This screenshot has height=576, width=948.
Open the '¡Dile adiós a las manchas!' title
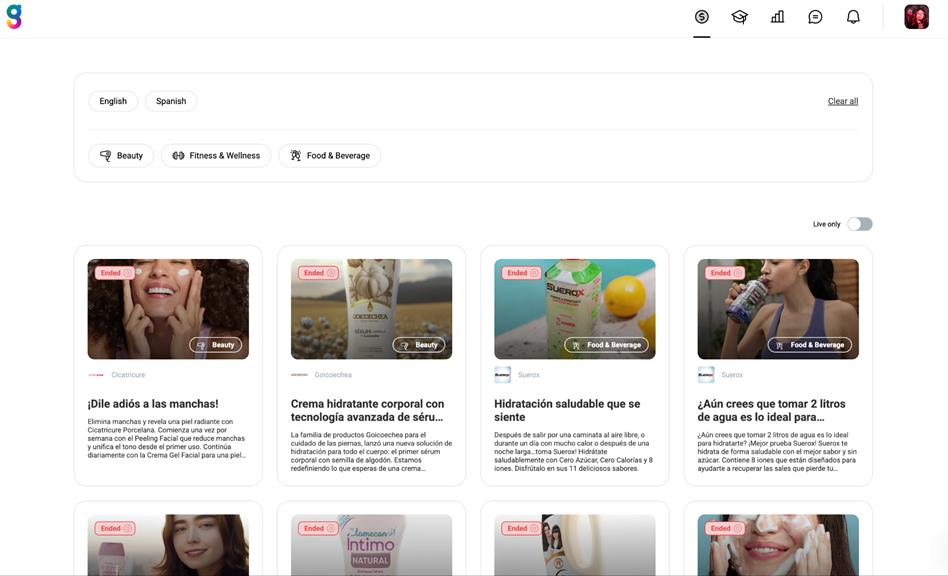[153, 404]
